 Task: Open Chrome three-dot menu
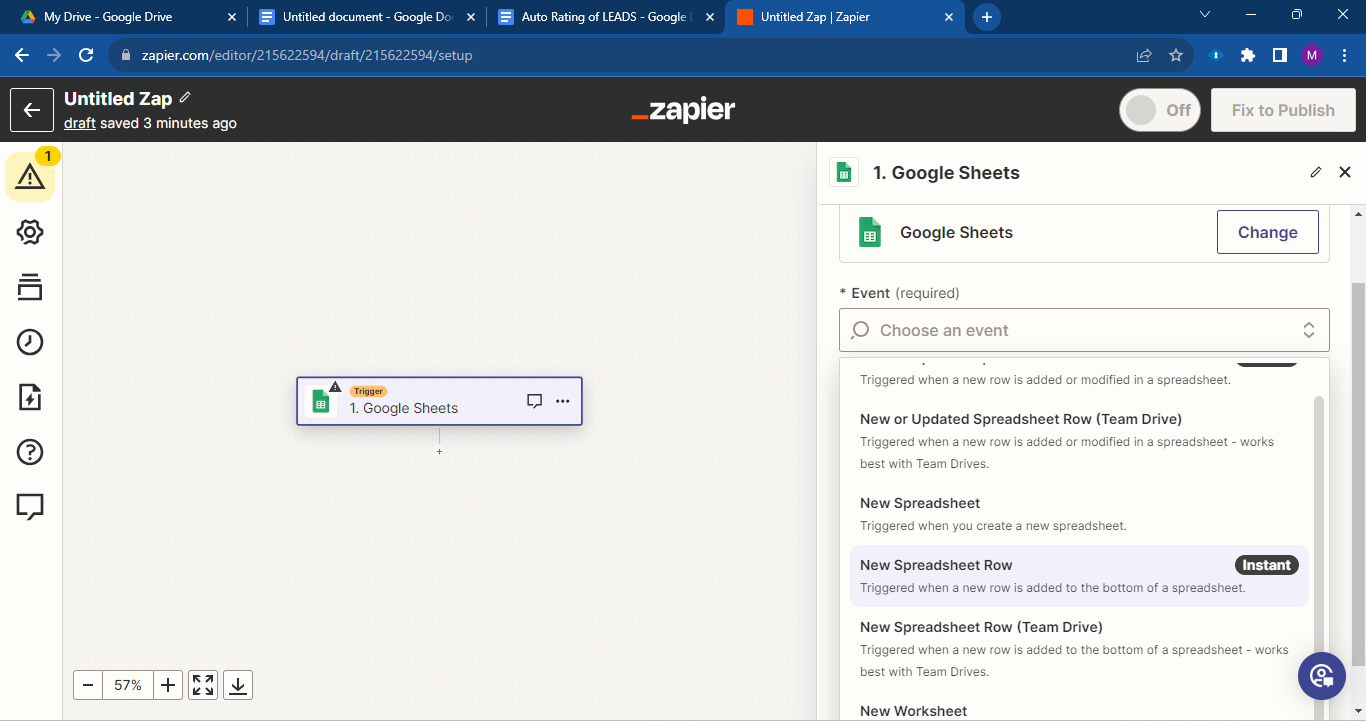click(x=1344, y=55)
